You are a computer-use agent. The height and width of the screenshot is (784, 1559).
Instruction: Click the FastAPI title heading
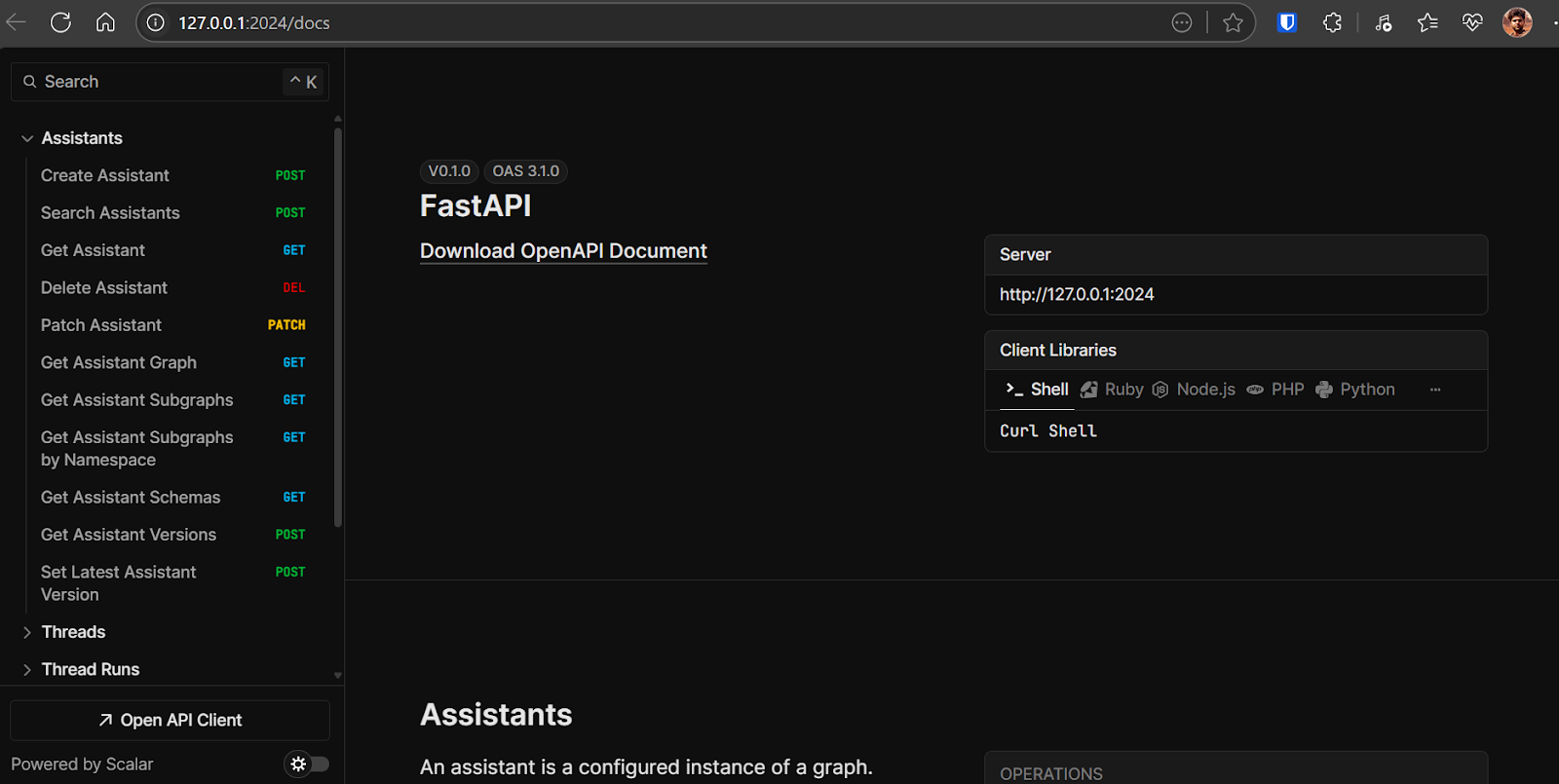(475, 206)
